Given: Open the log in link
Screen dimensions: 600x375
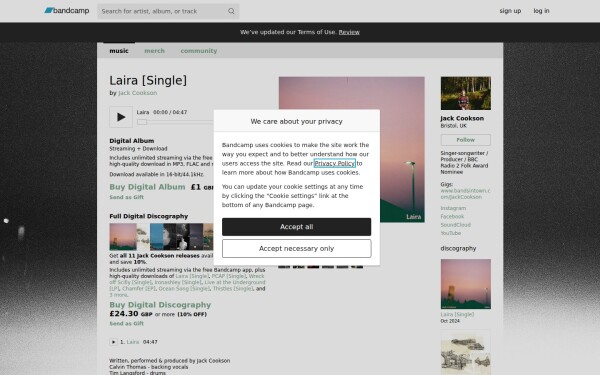Looking at the screenshot, I should (x=541, y=11).
